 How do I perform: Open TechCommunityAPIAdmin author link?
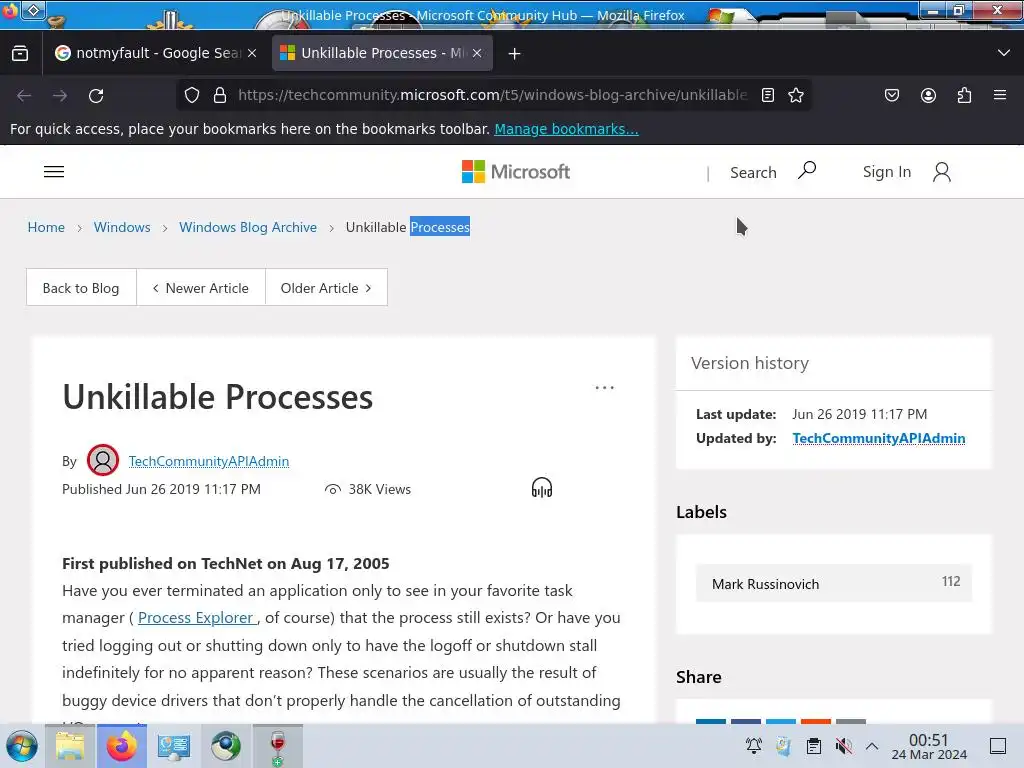[x=209, y=461]
